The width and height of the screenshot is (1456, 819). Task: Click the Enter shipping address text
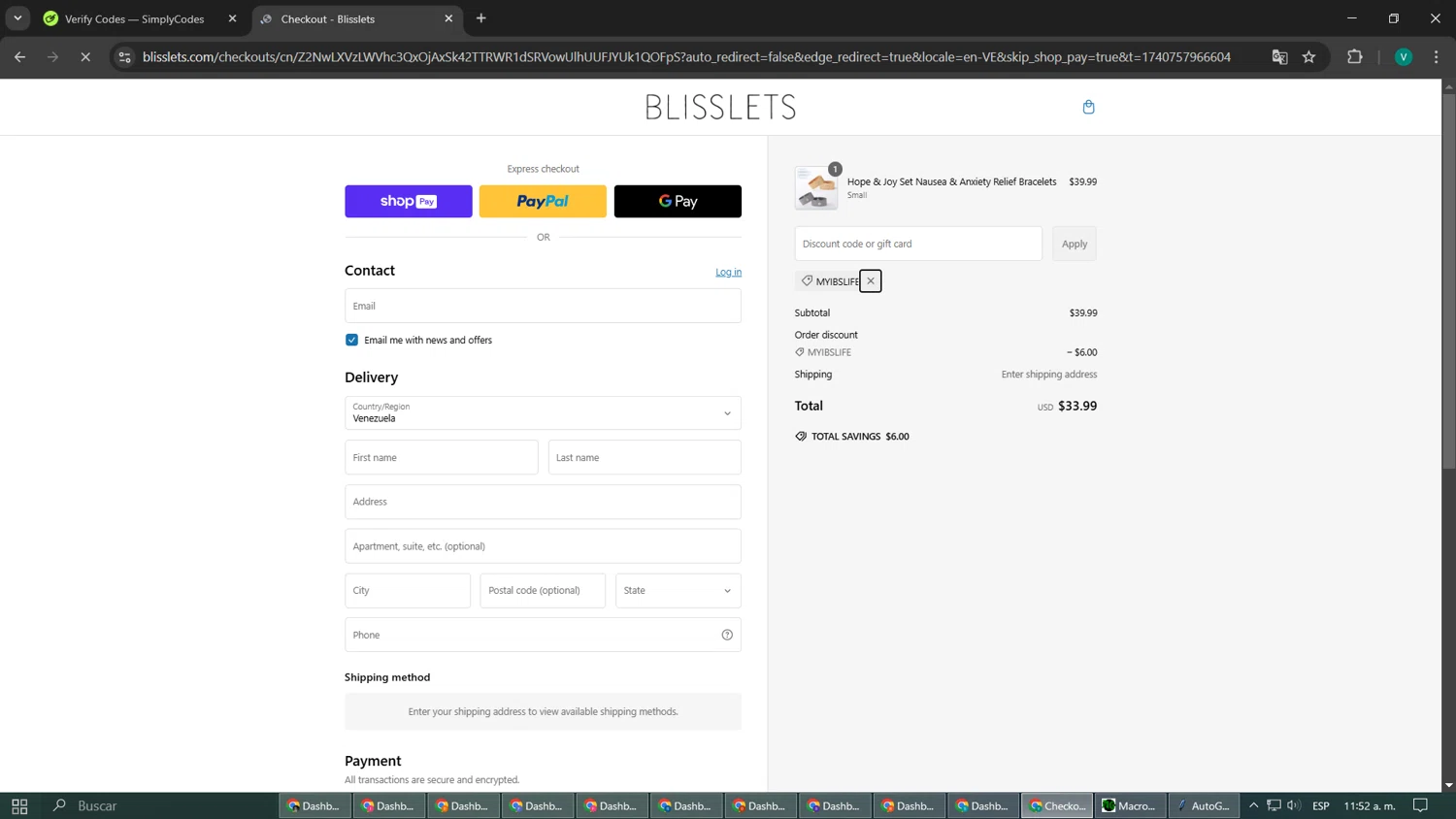(x=1049, y=375)
